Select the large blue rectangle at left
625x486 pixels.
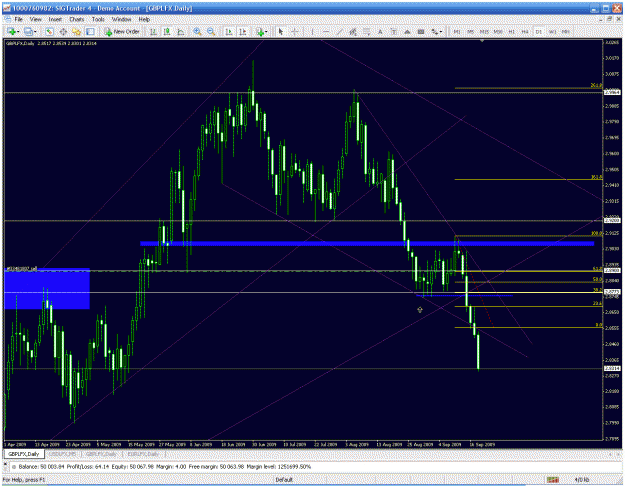pos(47,289)
